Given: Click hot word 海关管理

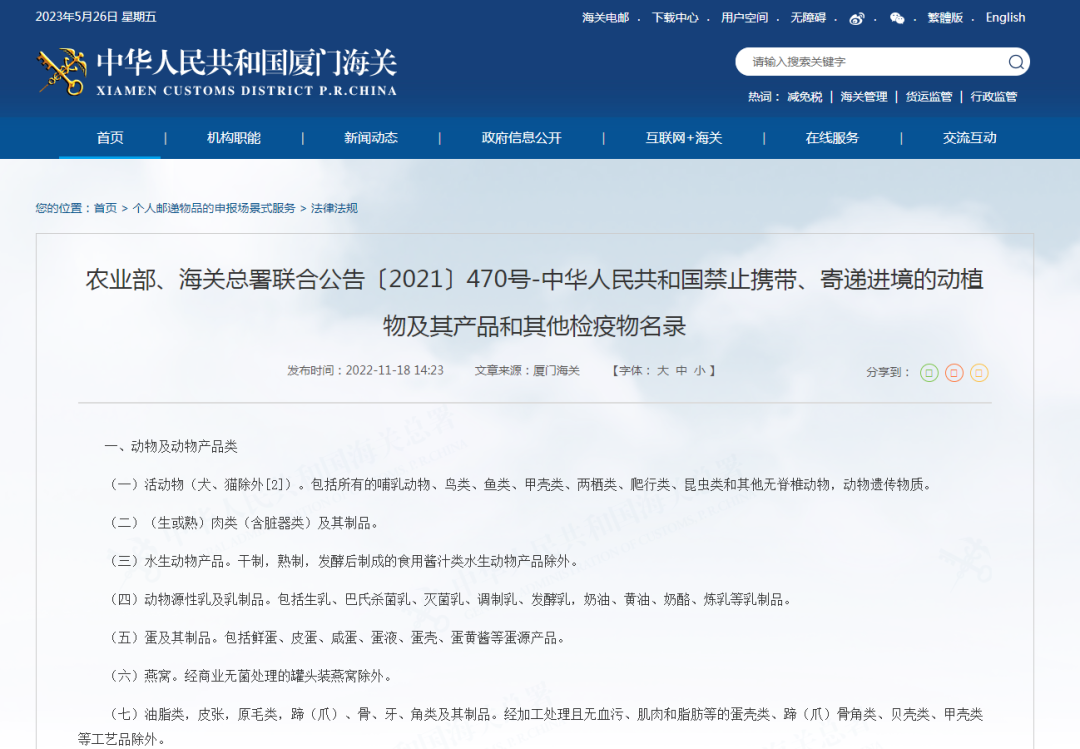Looking at the screenshot, I should [x=864, y=97].
